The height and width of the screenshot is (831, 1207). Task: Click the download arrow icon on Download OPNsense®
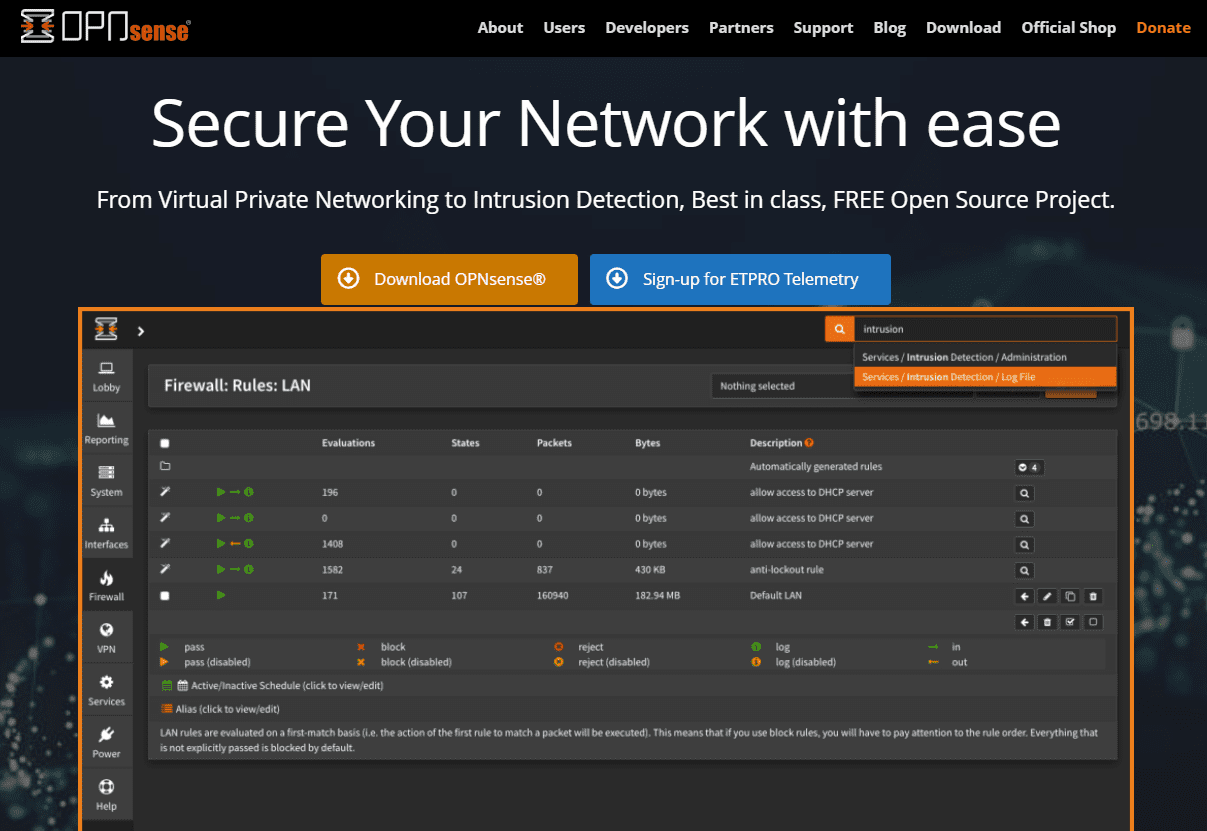pyautogui.click(x=348, y=278)
